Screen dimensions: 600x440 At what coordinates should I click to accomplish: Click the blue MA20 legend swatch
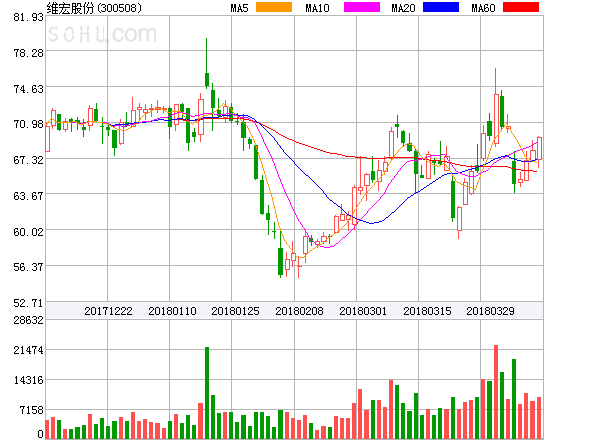point(441,7)
